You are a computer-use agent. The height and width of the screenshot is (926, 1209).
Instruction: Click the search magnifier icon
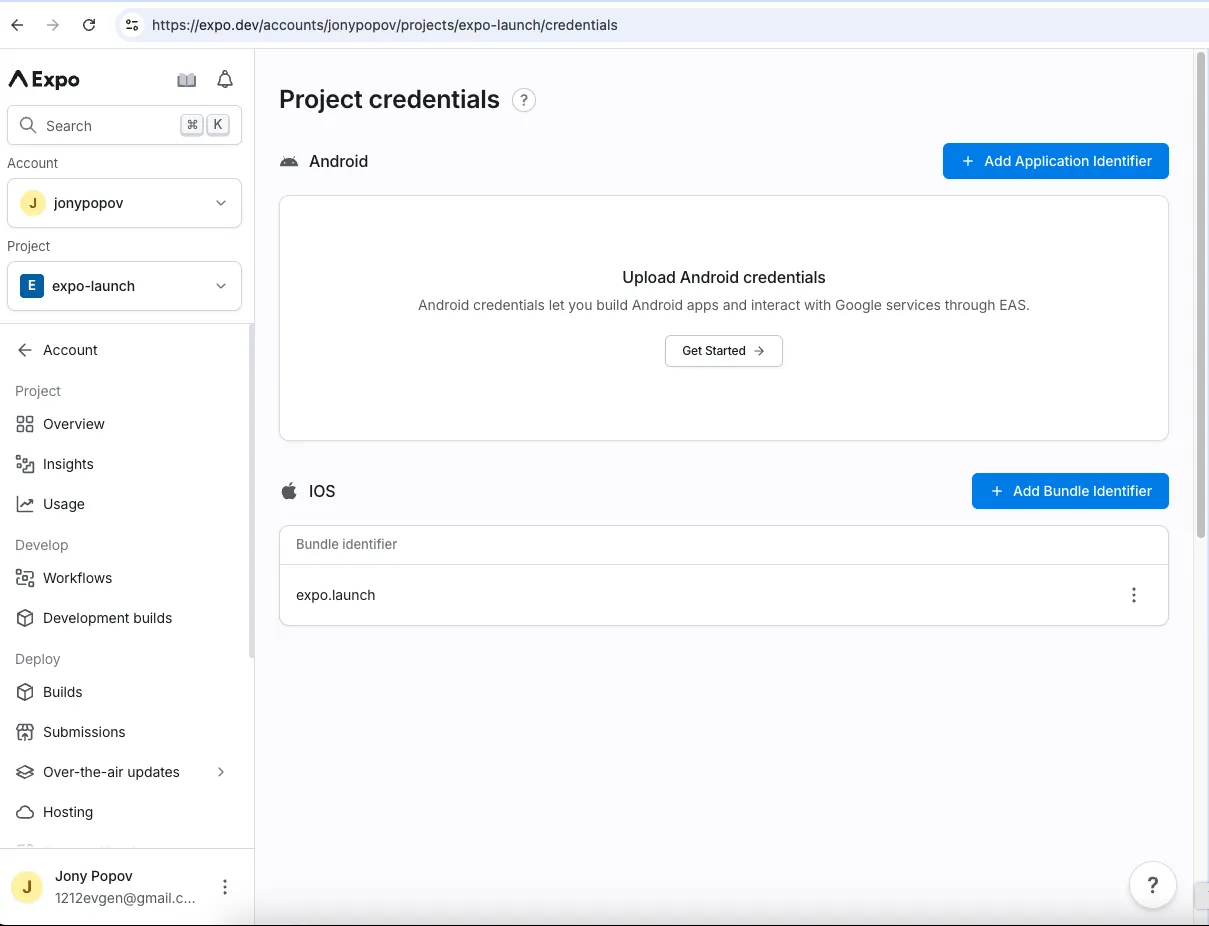28,126
